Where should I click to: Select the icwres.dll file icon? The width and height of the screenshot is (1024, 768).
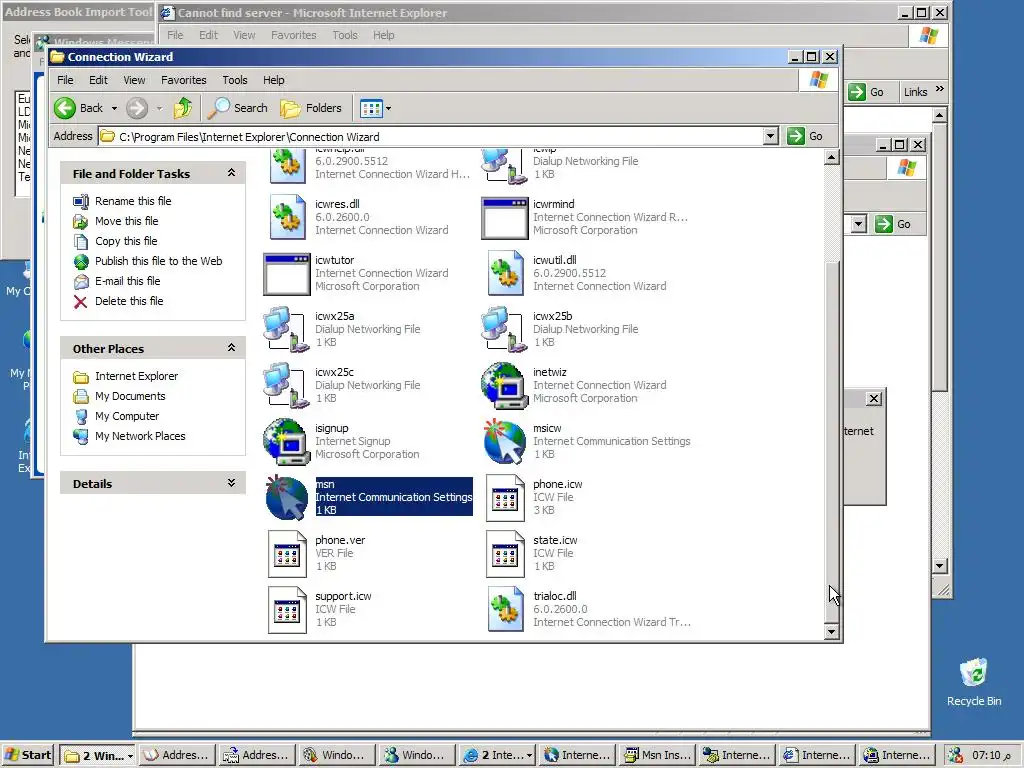pyautogui.click(x=287, y=217)
